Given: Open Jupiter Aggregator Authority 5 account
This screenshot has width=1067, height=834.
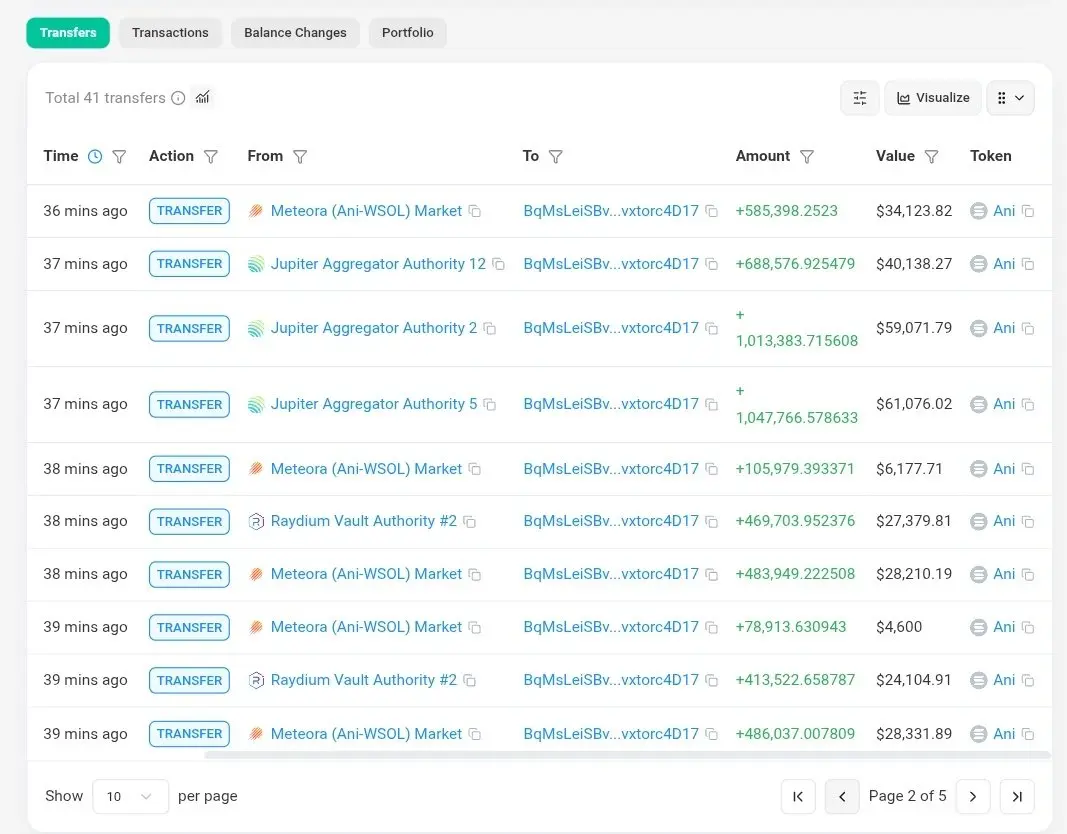Looking at the screenshot, I should point(374,404).
